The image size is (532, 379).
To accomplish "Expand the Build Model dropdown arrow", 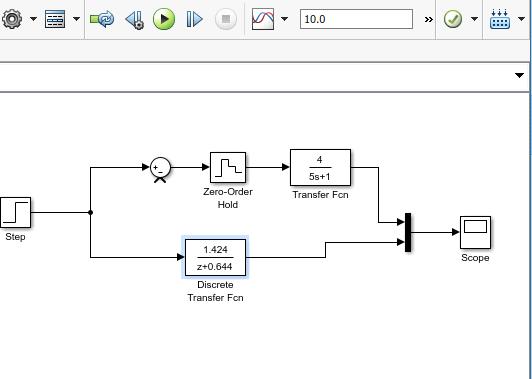I will coord(521,19).
